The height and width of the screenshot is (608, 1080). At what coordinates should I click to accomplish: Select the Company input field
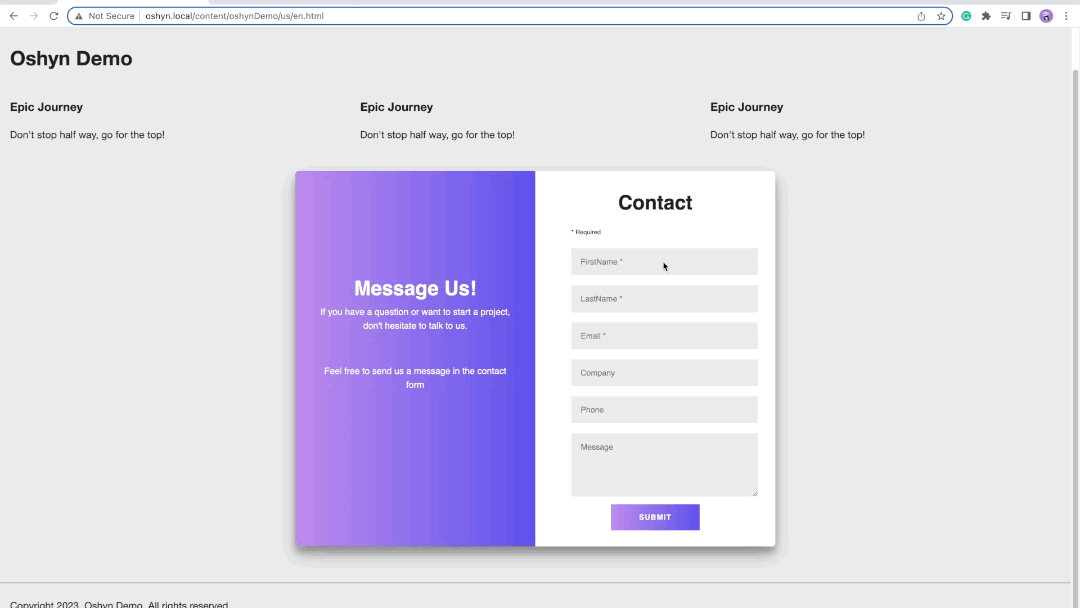(664, 373)
